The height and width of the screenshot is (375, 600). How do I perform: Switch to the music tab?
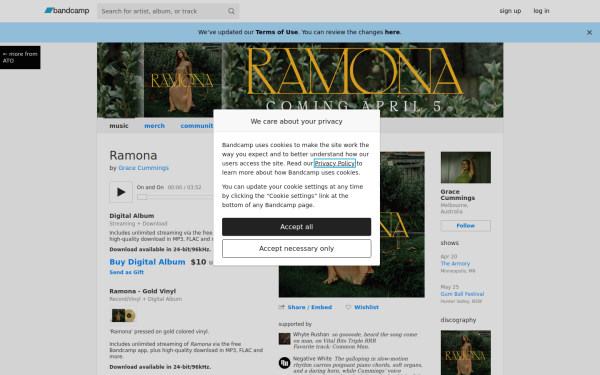click(x=119, y=126)
